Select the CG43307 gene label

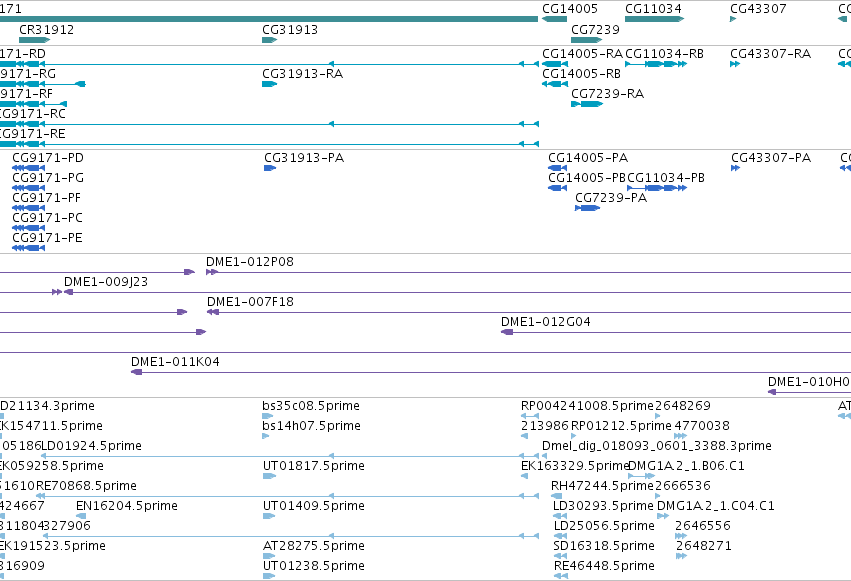(758, 9)
